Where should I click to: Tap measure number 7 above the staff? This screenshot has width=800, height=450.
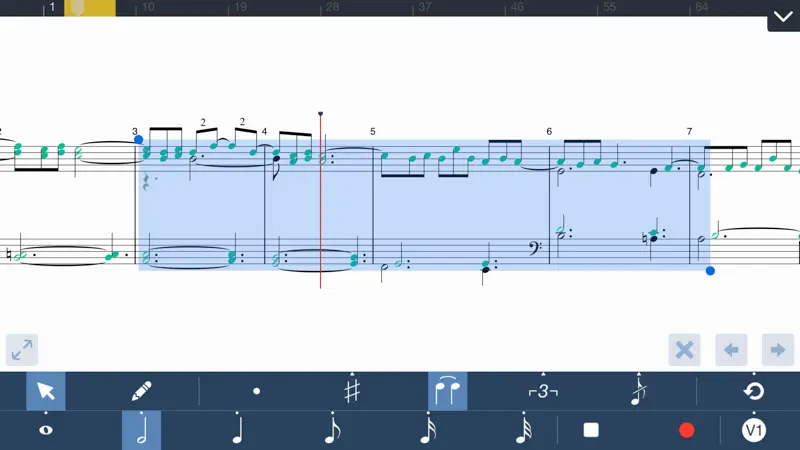pyautogui.click(x=689, y=132)
